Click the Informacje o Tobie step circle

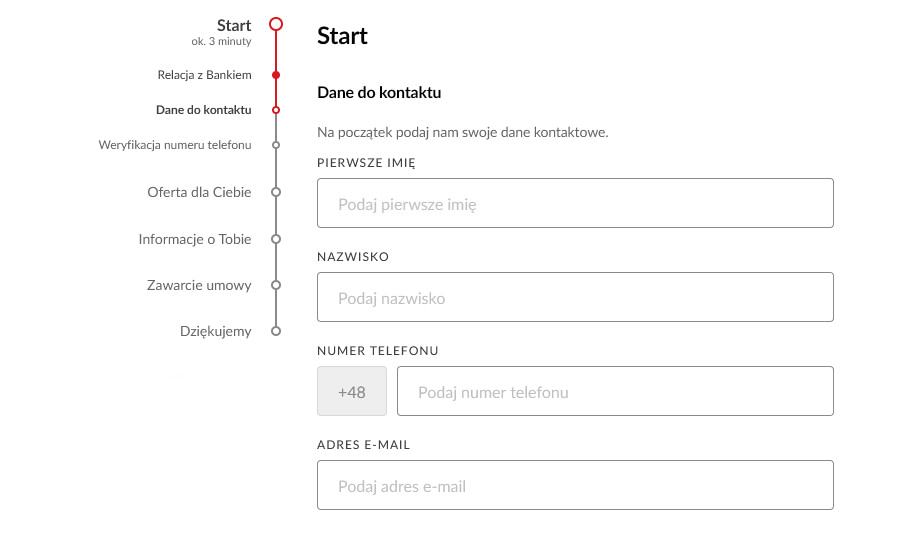point(276,239)
